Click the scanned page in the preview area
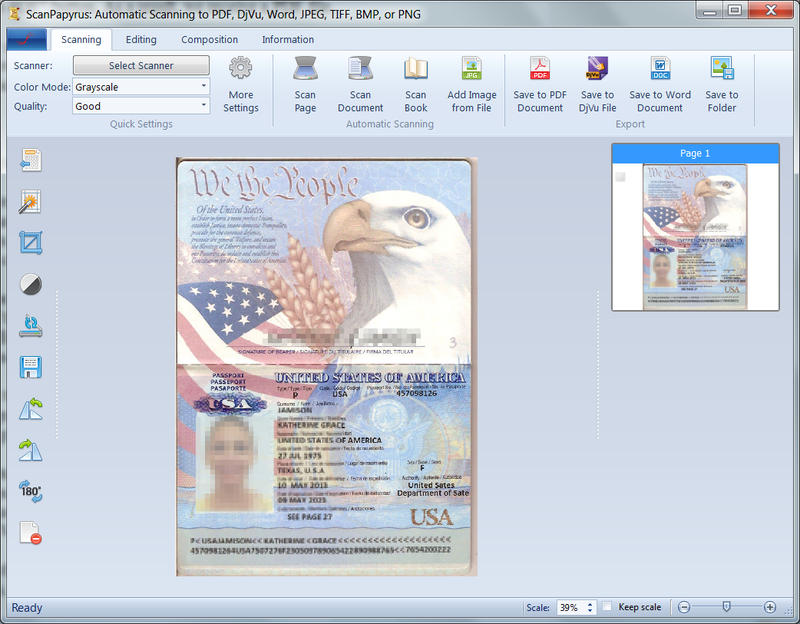800x624 pixels. (327, 366)
